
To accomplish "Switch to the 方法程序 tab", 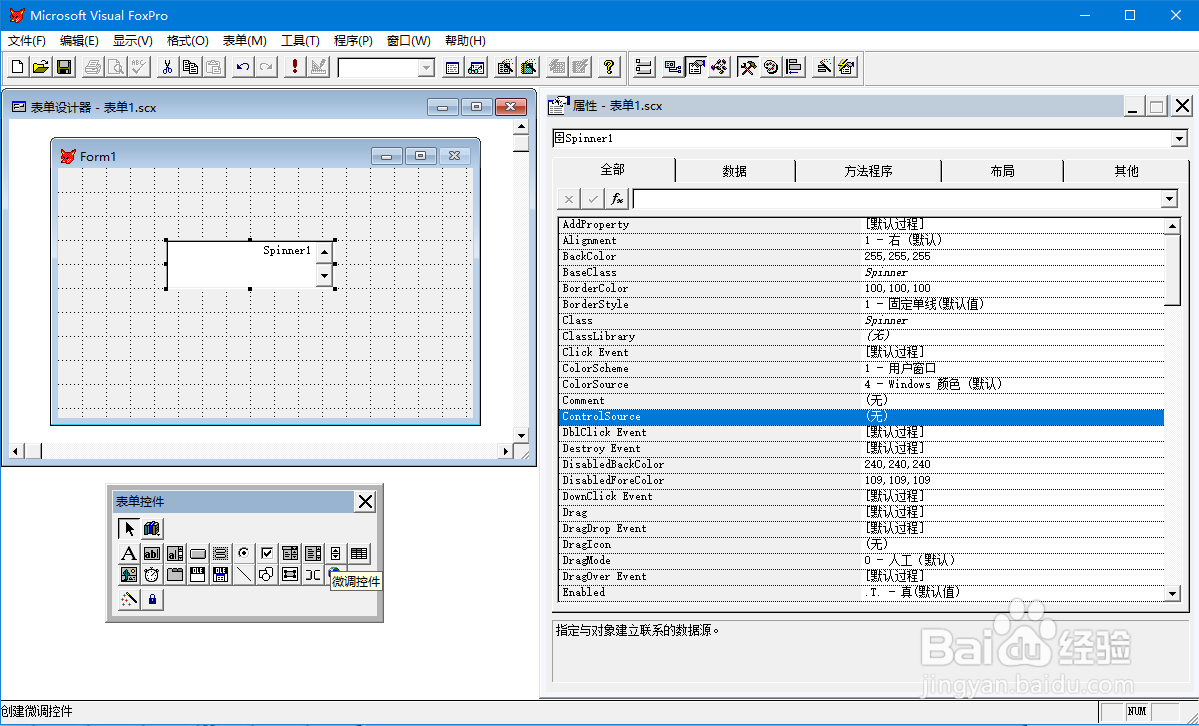I will (x=868, y=171).
